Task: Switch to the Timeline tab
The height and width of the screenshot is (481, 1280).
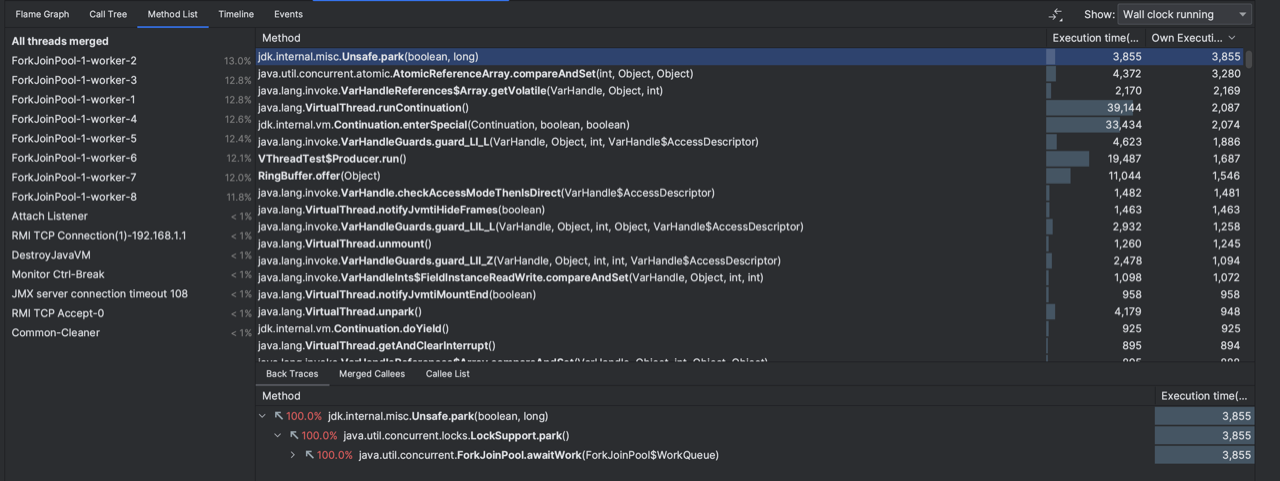Action: click(x=236, y=14)
